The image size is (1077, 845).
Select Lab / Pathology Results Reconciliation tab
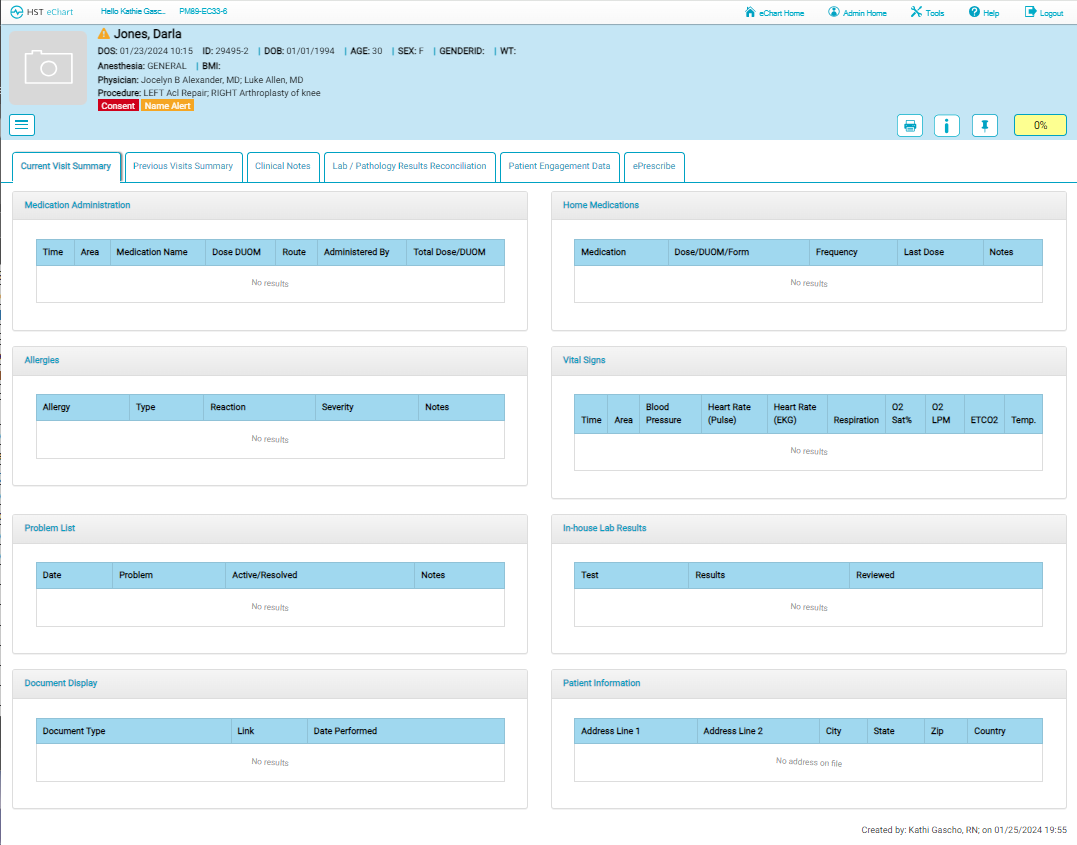click(x=409, y=166)
